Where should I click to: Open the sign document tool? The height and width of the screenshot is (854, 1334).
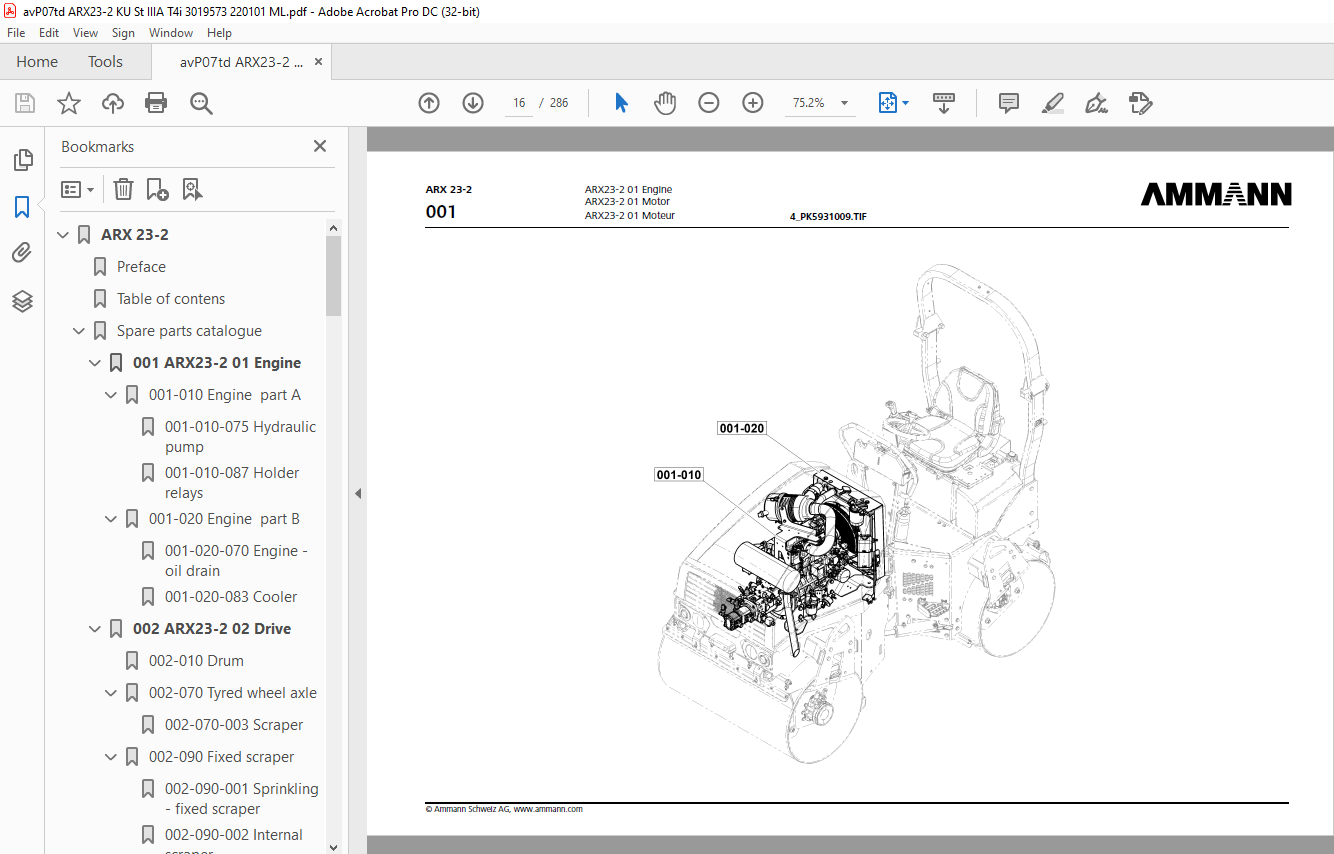point(1096,103)
